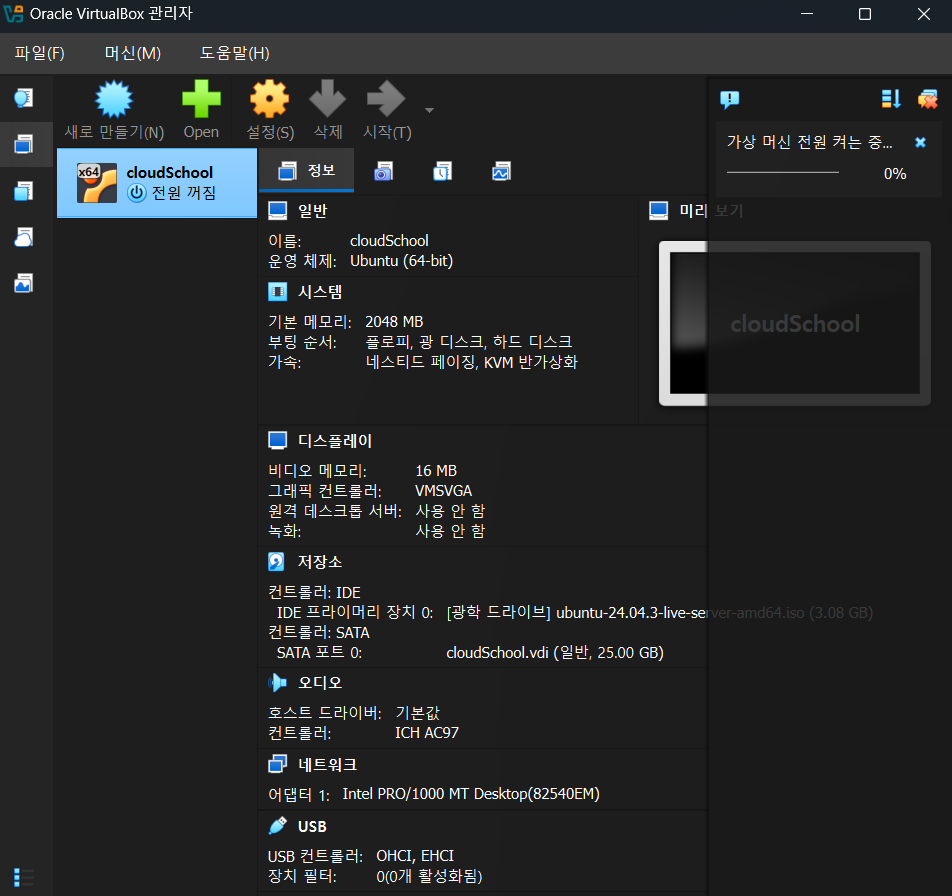The image size is (952, 896).
Task: Click the Intel PRO/1000 MT adapter value
Action: (471, 794)
